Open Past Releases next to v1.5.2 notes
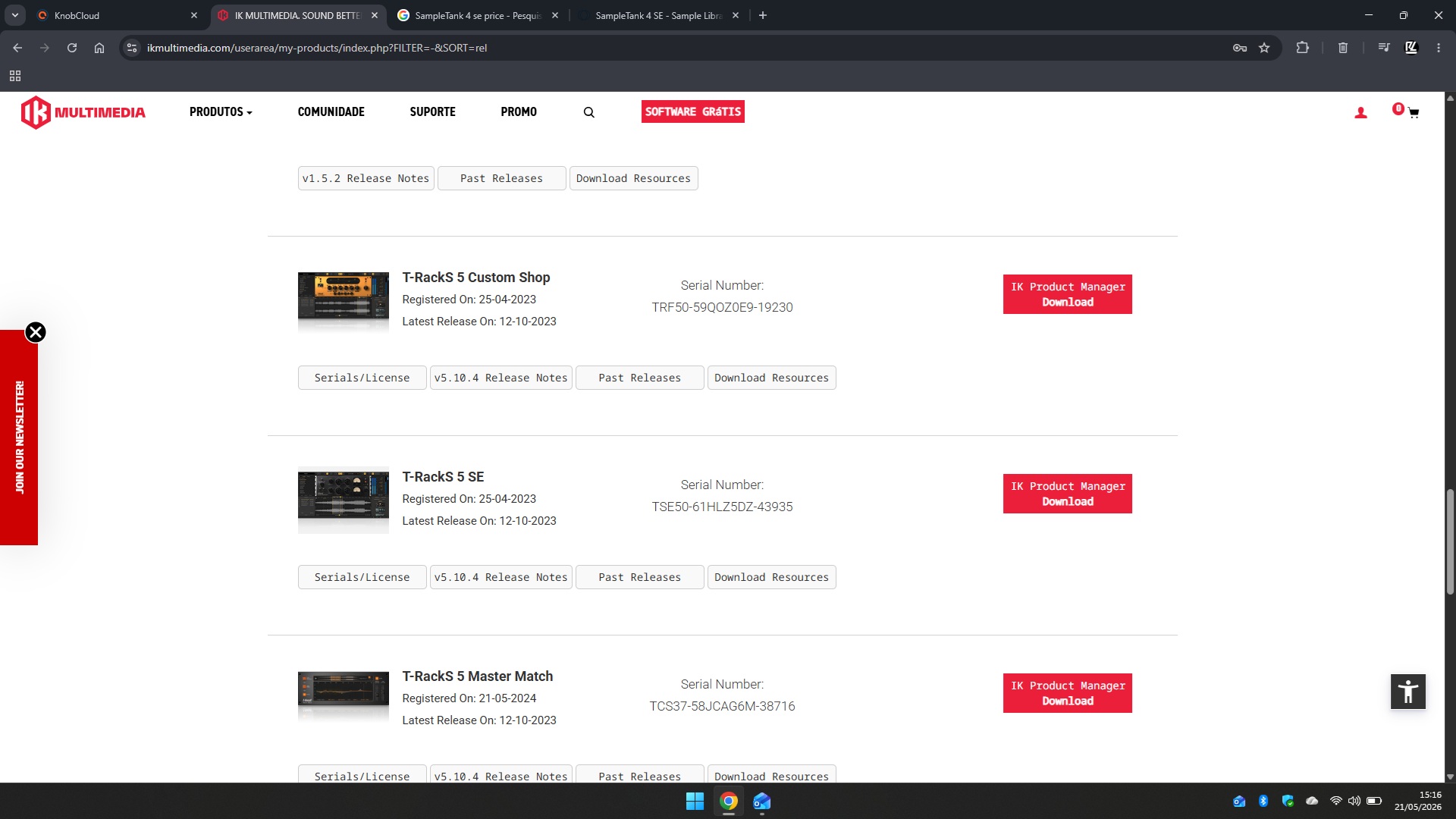The height and width of the screenshot is (819, 1456). pos(501,178)
